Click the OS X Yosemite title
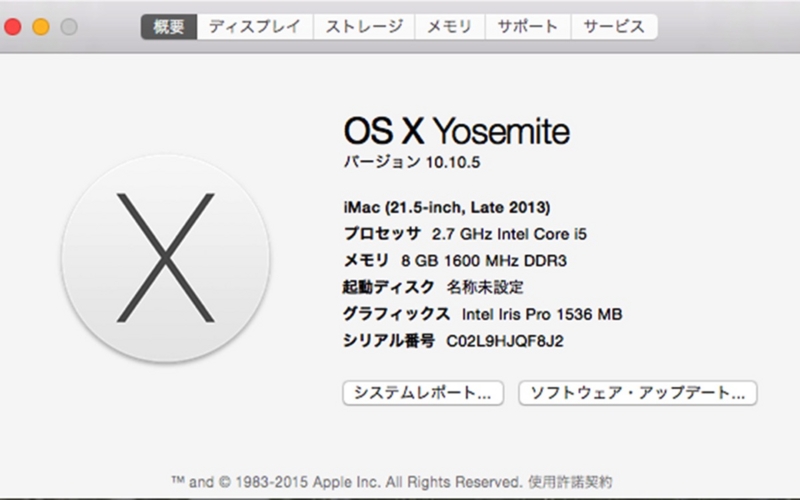The width and height of the screenshot is (800, 500). pyautogui.click(x=457, y=131)
